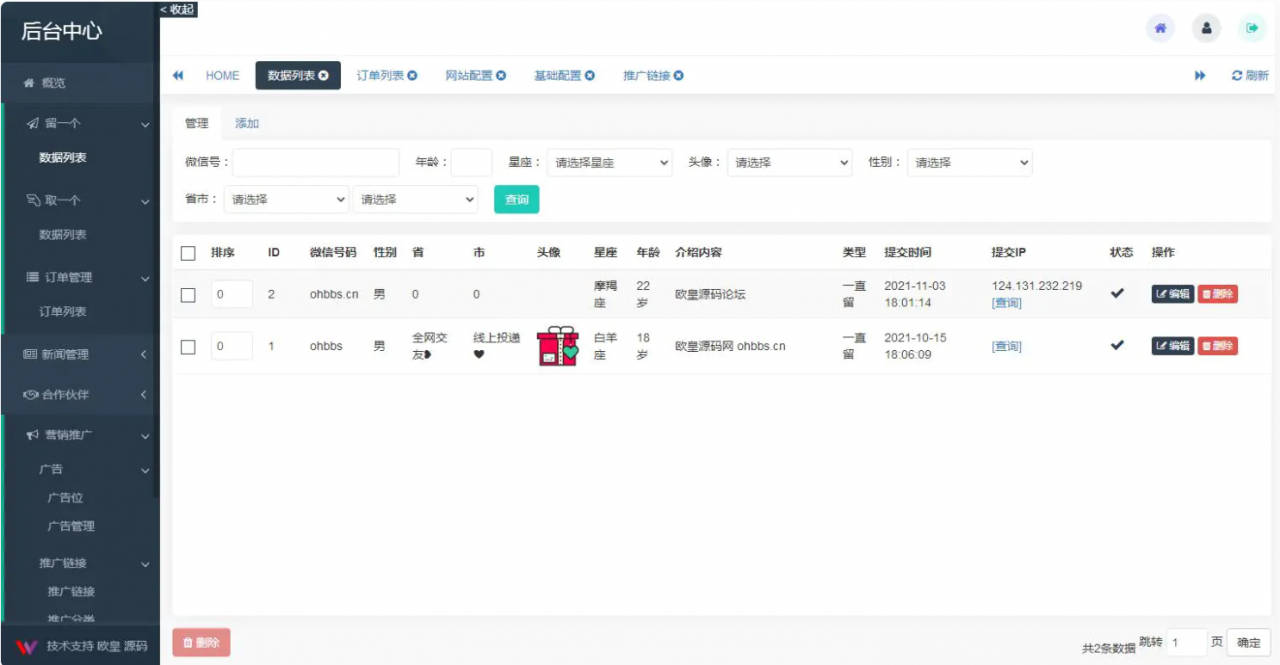The width and height of the screenshot is (1280, 665).
Task: Collapse the 营销推广 sidebar menu
Action: click(x=80, y=436)
